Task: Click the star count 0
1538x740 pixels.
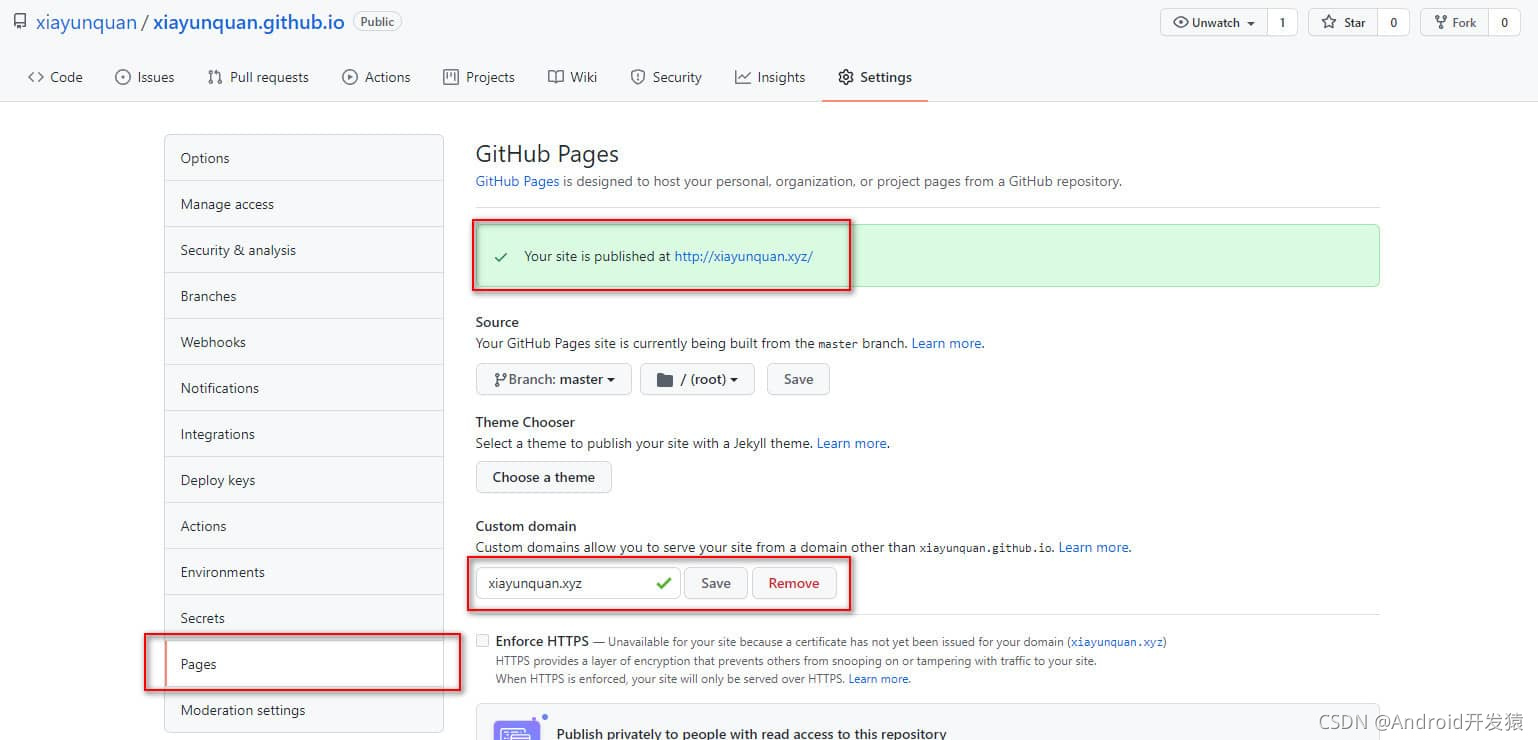Action: point(1393,22)
